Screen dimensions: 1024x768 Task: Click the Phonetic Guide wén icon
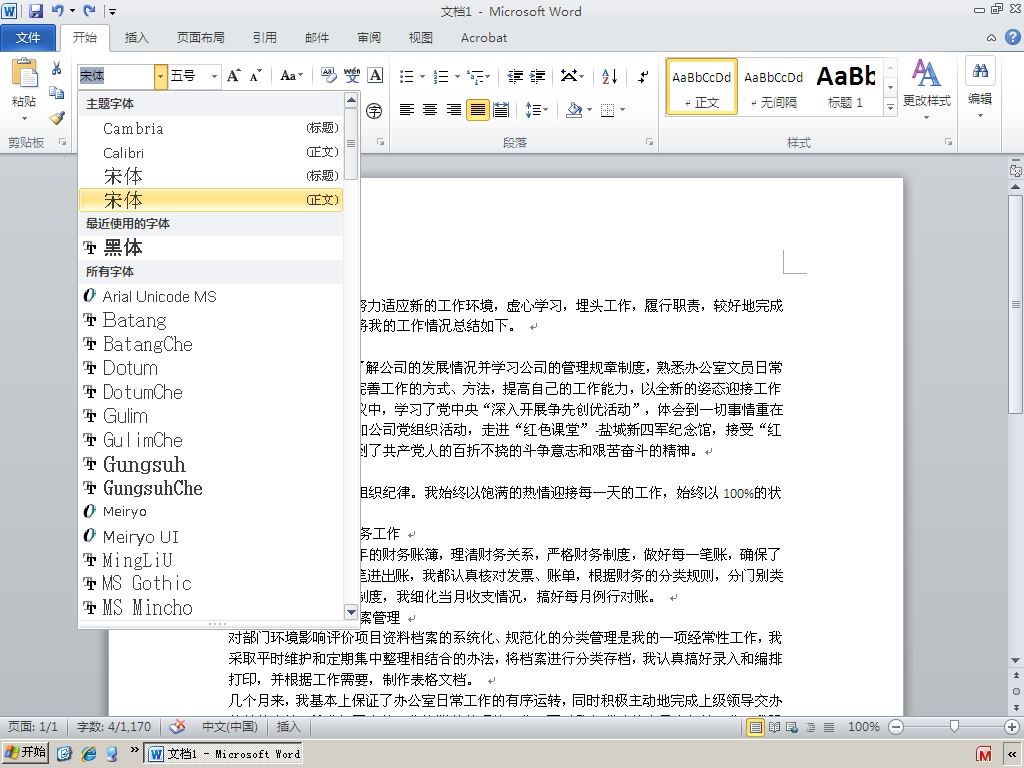coord(352,76)
